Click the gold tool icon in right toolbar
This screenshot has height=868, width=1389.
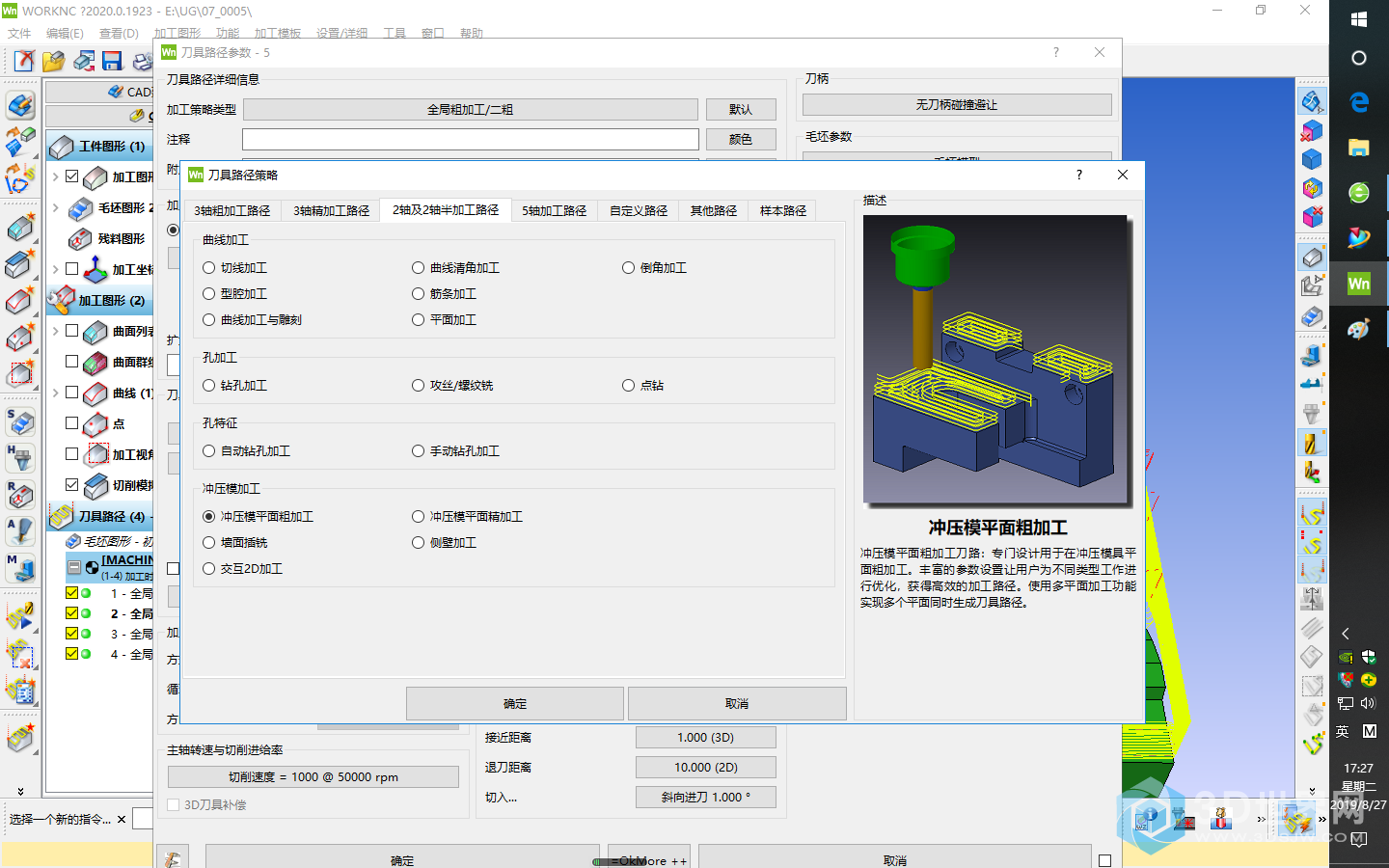(x=1312, y=444)
